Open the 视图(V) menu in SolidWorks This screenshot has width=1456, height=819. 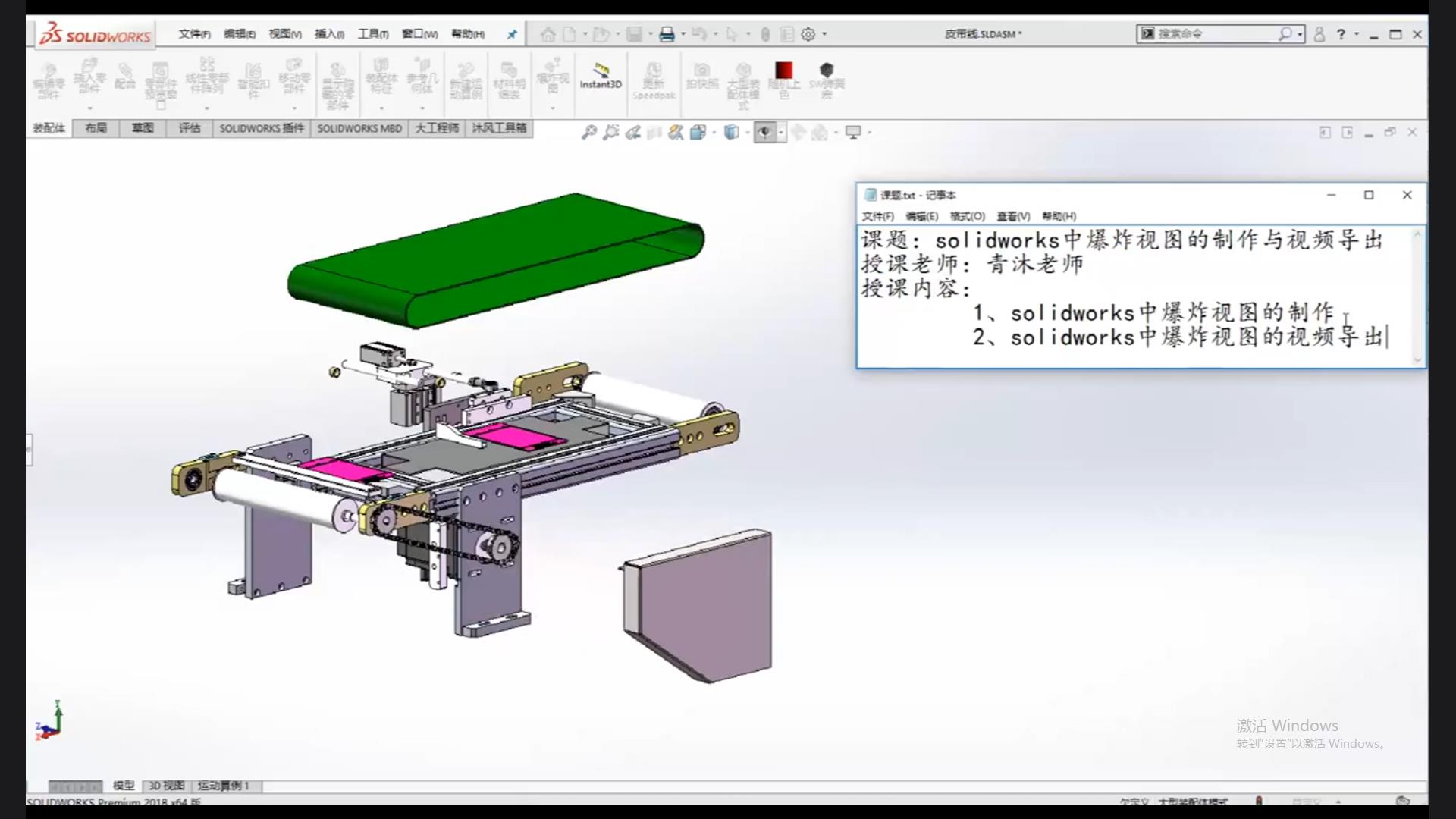tap(285, 34)
